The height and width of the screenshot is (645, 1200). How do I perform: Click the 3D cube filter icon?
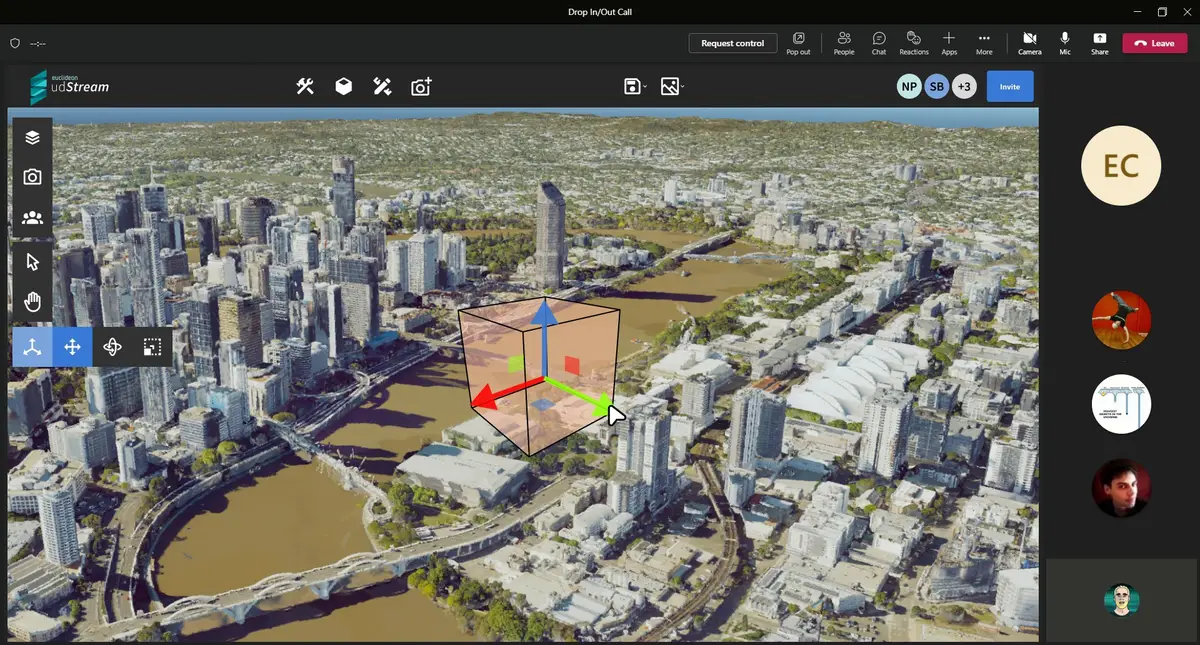(x=343, y=87)
